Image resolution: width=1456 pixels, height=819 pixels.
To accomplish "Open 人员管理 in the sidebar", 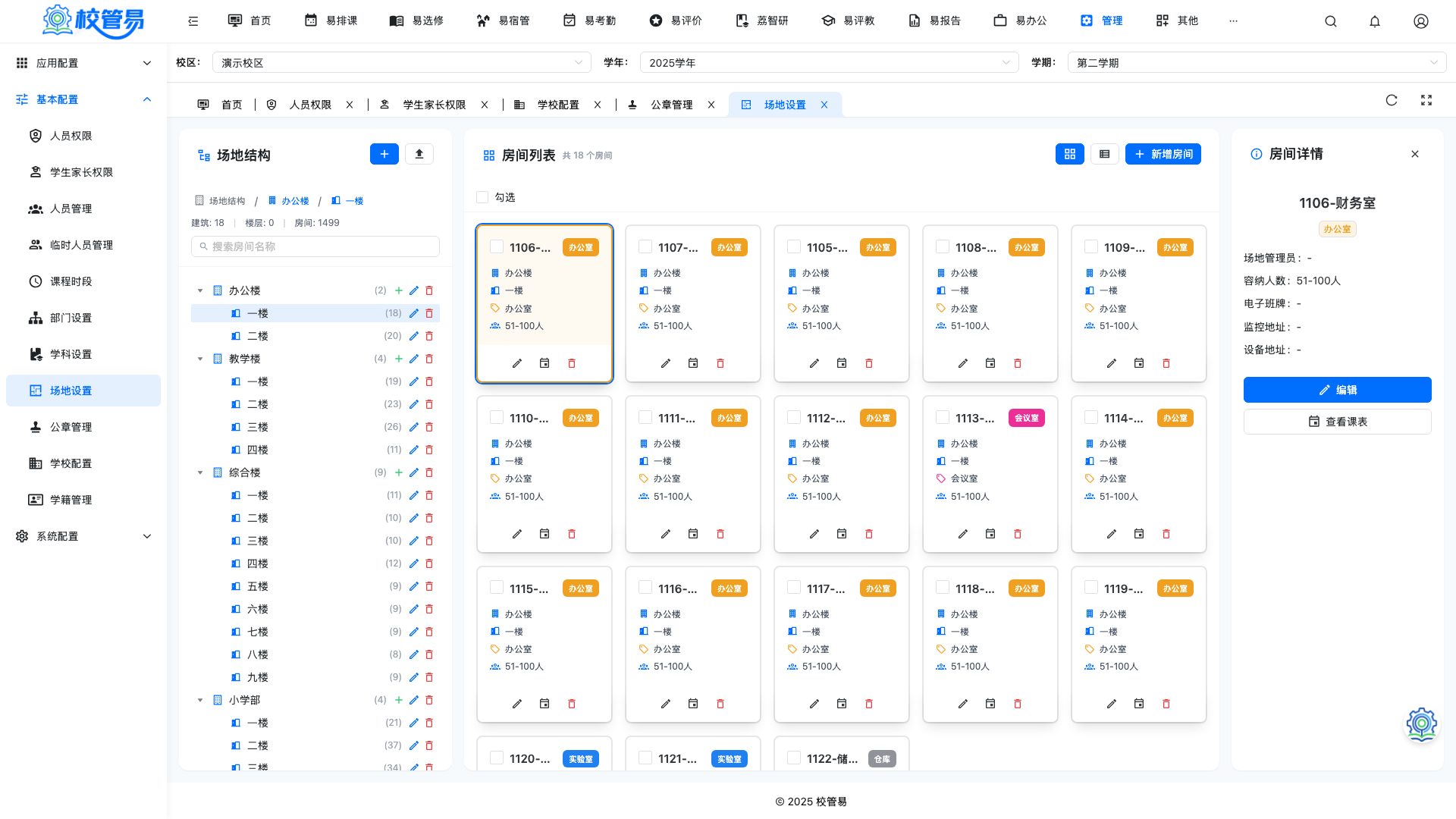I will [x=83, y=209].
